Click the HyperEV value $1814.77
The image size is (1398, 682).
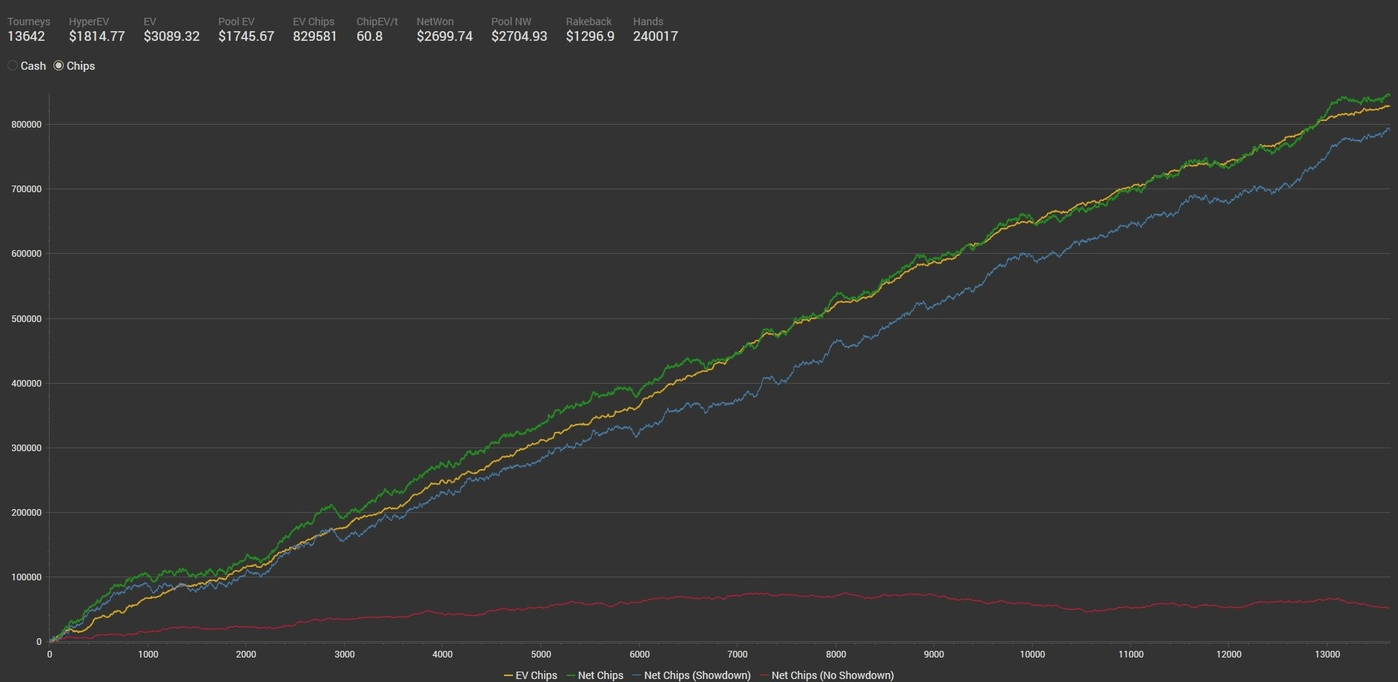(97, 36)
